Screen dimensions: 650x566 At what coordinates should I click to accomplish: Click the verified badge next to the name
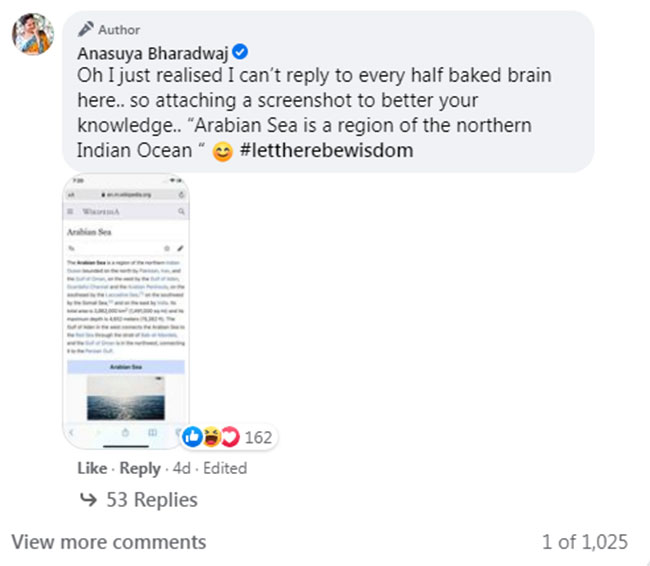click(x=241, y=53)
